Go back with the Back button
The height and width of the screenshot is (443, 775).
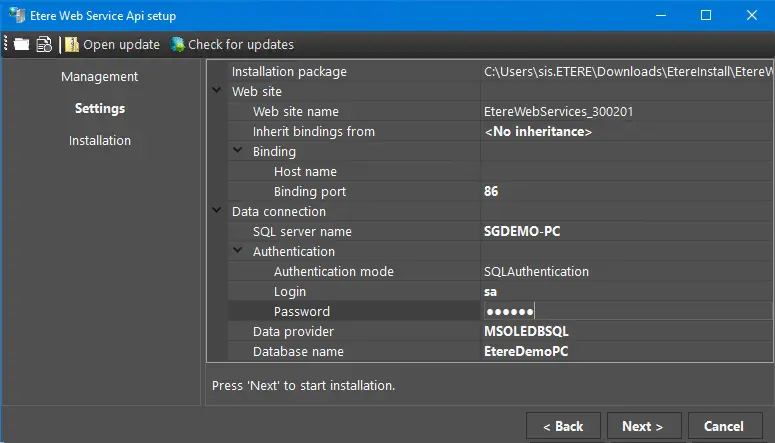coord(562,426)
